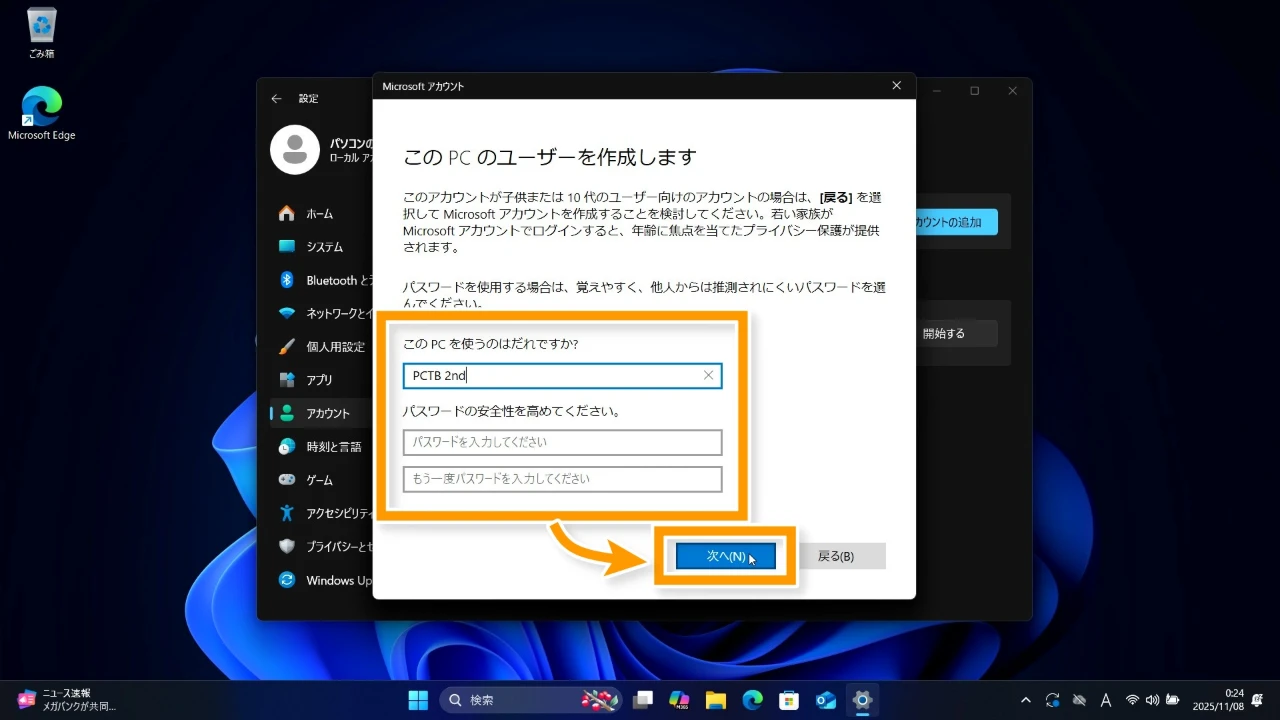
Task: Click the username field containing PCTB 2nd
Action: click(x=550, y=376)
